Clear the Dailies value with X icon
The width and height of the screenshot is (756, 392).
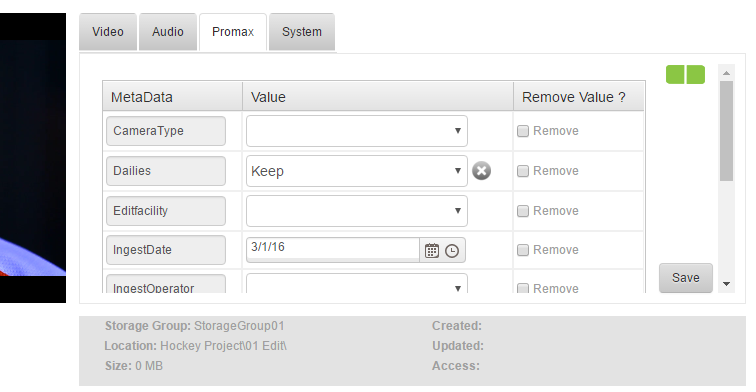(481, 171)
